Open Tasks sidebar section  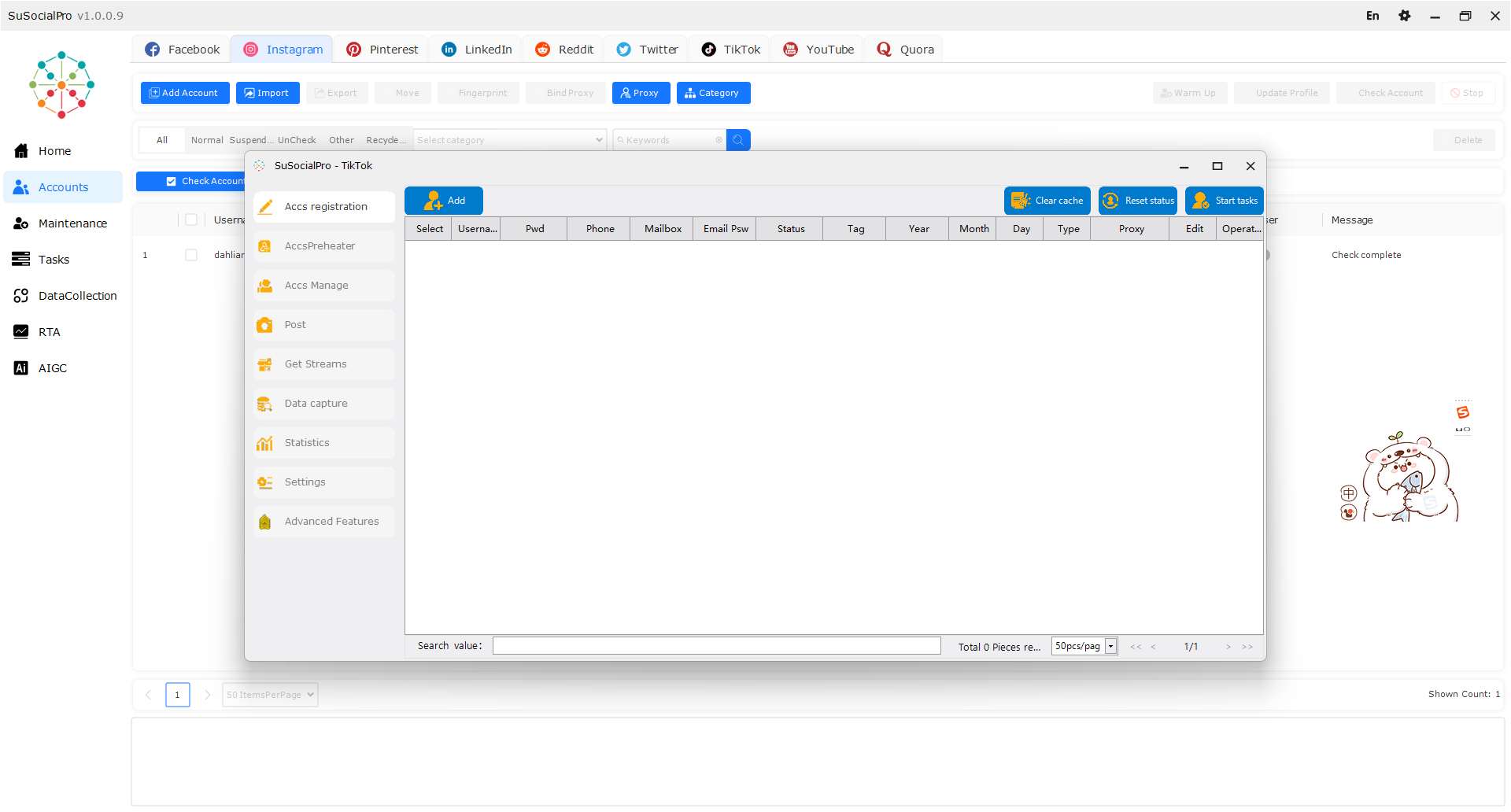pyautogui.click(x=62, y=260)
